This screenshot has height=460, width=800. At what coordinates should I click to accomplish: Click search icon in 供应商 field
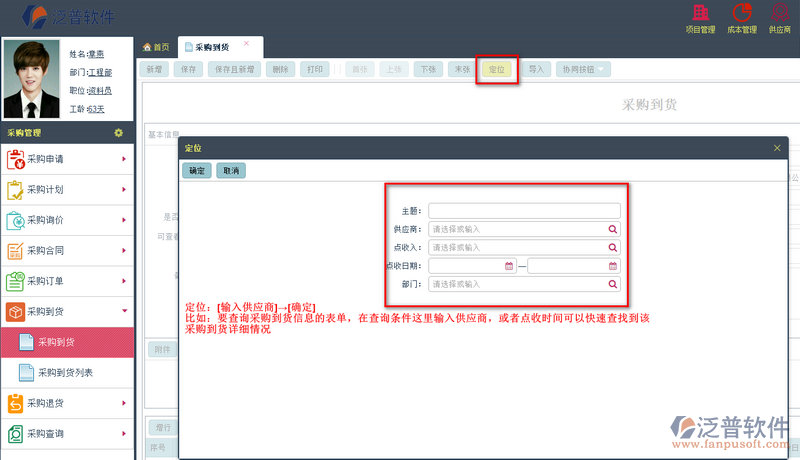pos(613,229)
